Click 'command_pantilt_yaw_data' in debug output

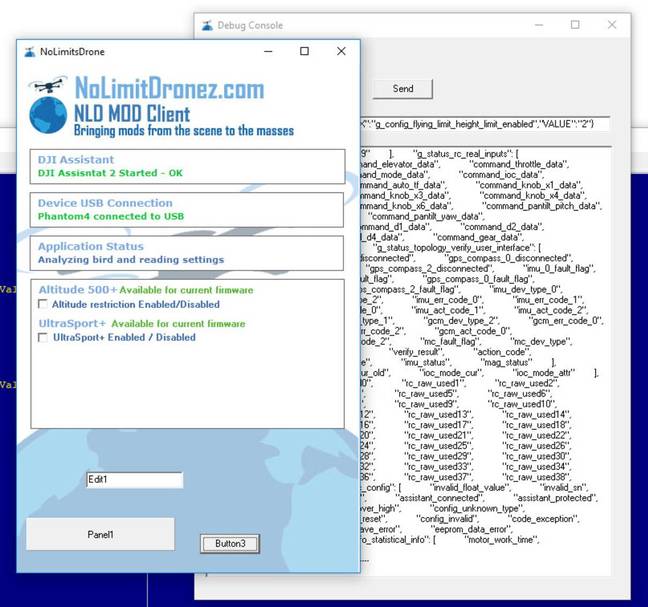(x=426, y=216)
